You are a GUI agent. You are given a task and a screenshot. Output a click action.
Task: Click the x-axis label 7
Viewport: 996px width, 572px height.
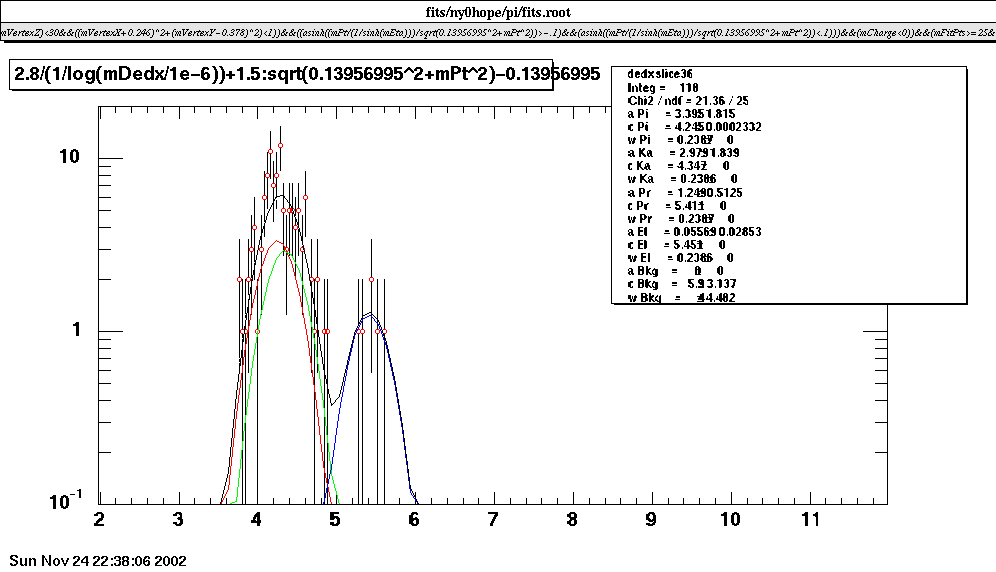point(493,521)
